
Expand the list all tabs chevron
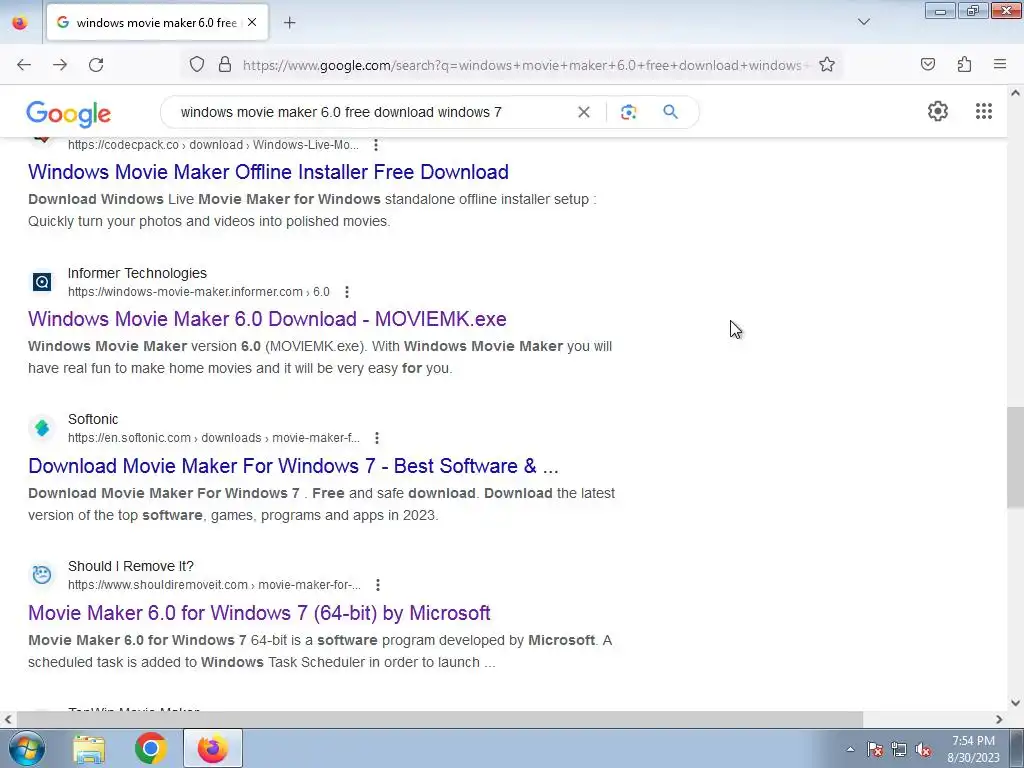tap(863, 23)
